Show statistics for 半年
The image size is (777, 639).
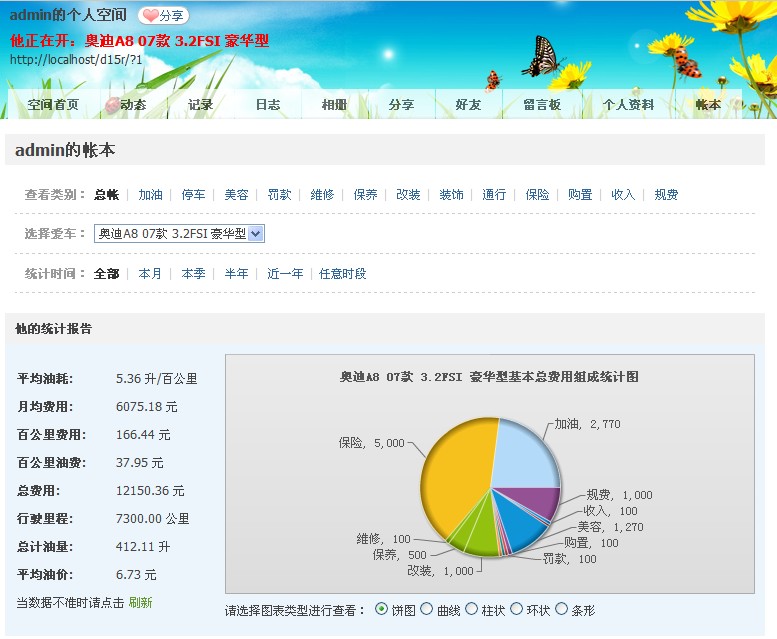coord(236,273)
